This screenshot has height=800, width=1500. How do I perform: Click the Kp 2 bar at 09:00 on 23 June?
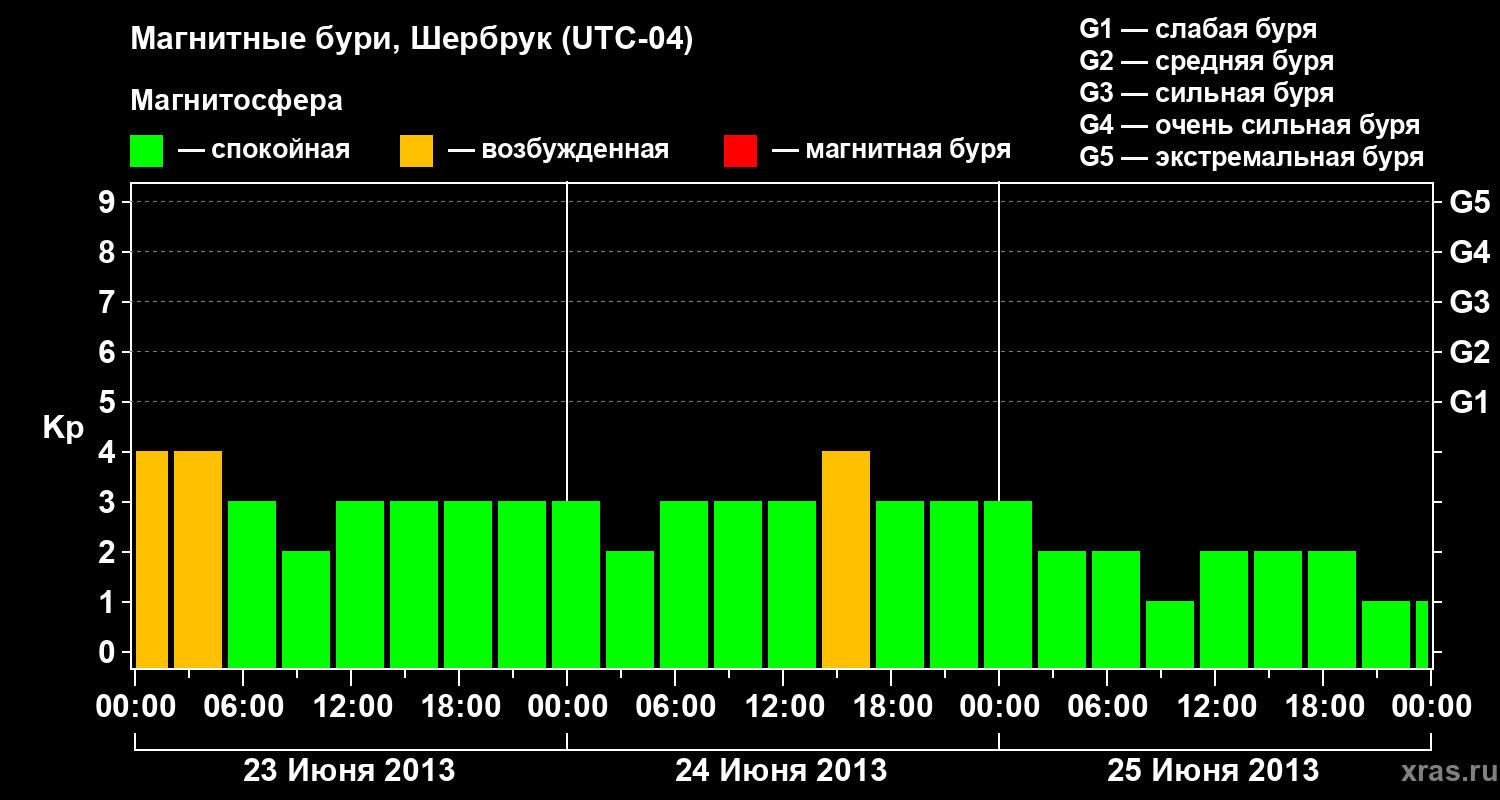tap(306, 610)
